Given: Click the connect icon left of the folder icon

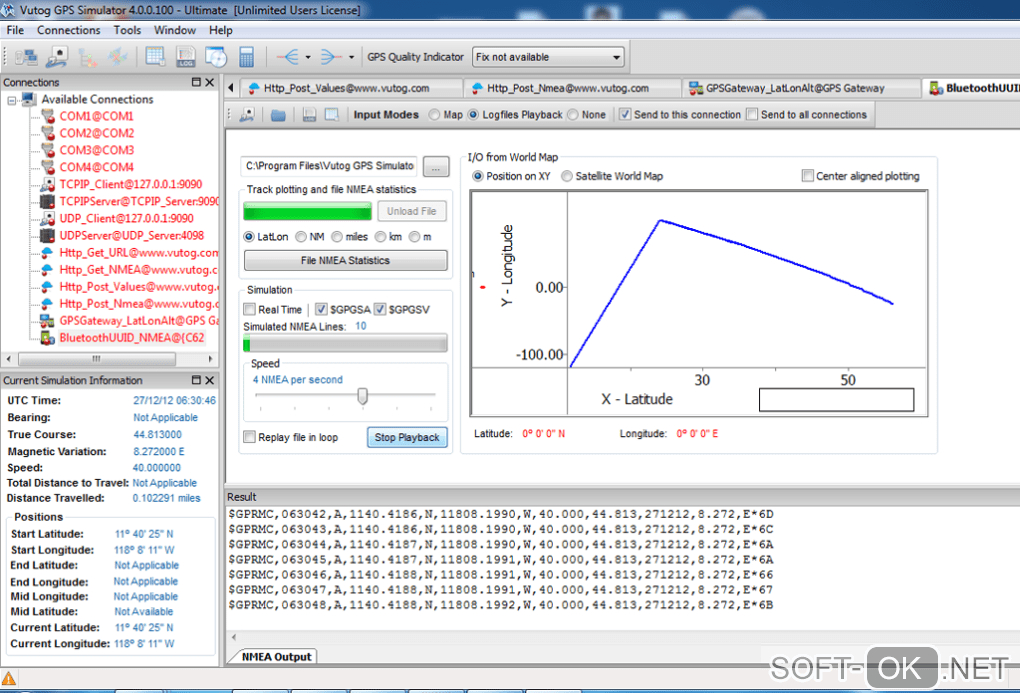Looking at the screenshot, I should (247, 115).
